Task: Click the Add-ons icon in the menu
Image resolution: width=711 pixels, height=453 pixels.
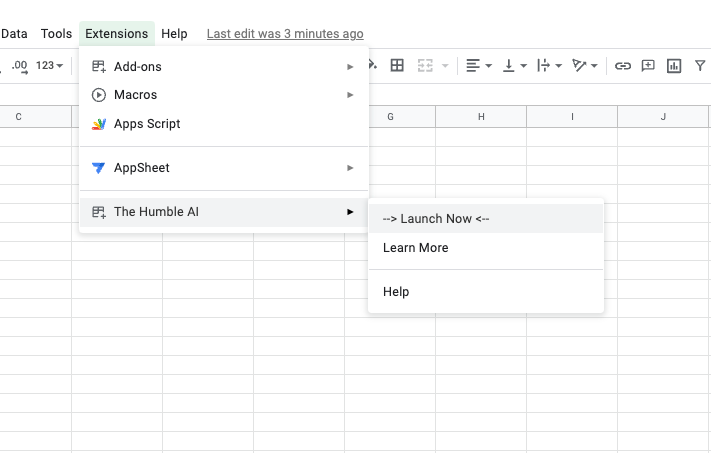Action: point(99,67)
